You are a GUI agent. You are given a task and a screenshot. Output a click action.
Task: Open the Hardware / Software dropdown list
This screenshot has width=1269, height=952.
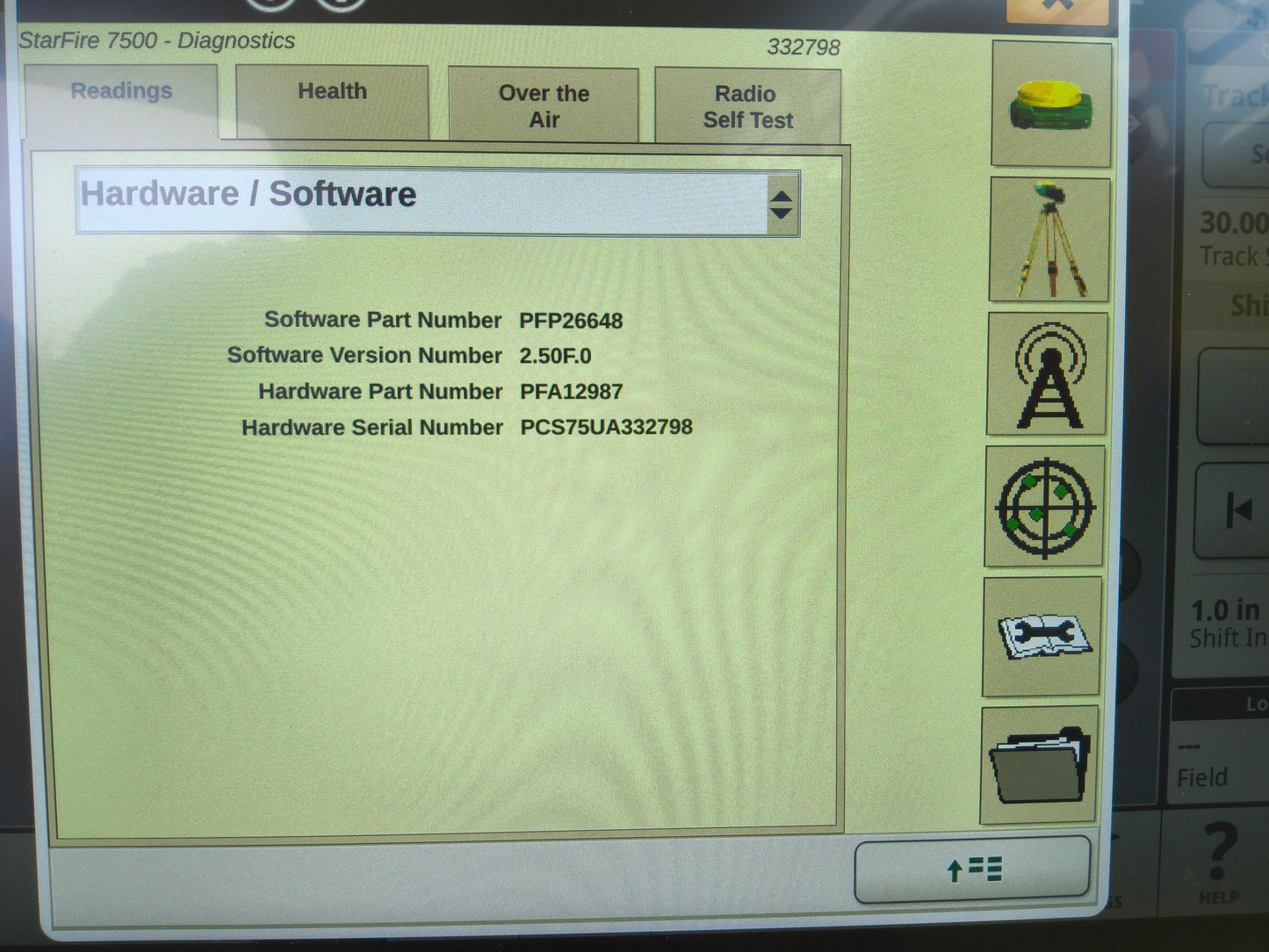tap(437, 203)
